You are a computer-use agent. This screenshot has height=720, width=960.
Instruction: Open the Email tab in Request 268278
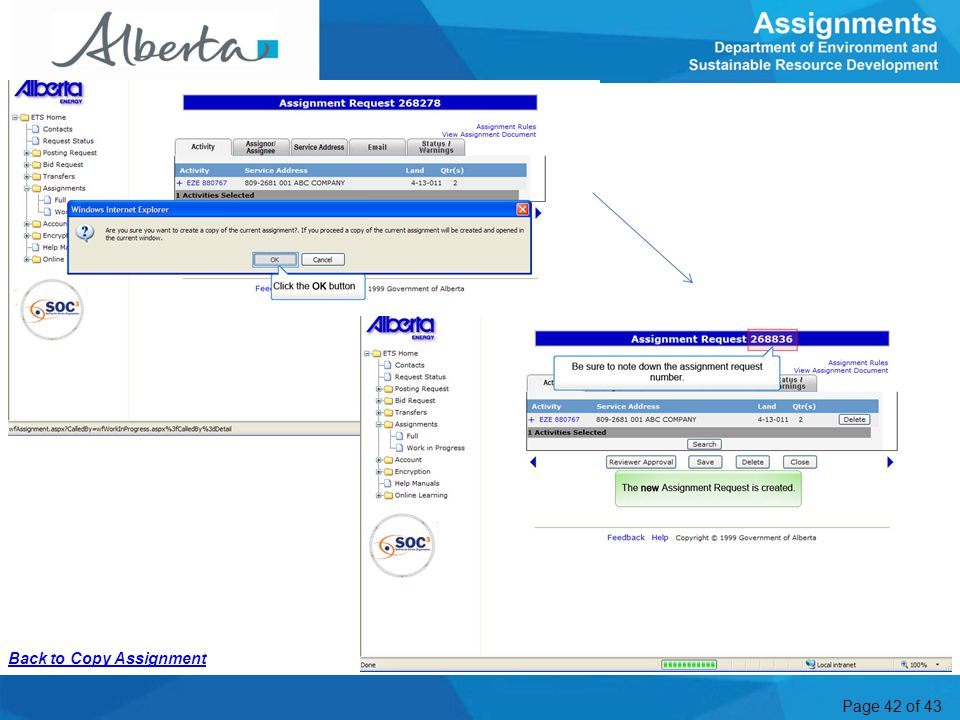point(377,147)
